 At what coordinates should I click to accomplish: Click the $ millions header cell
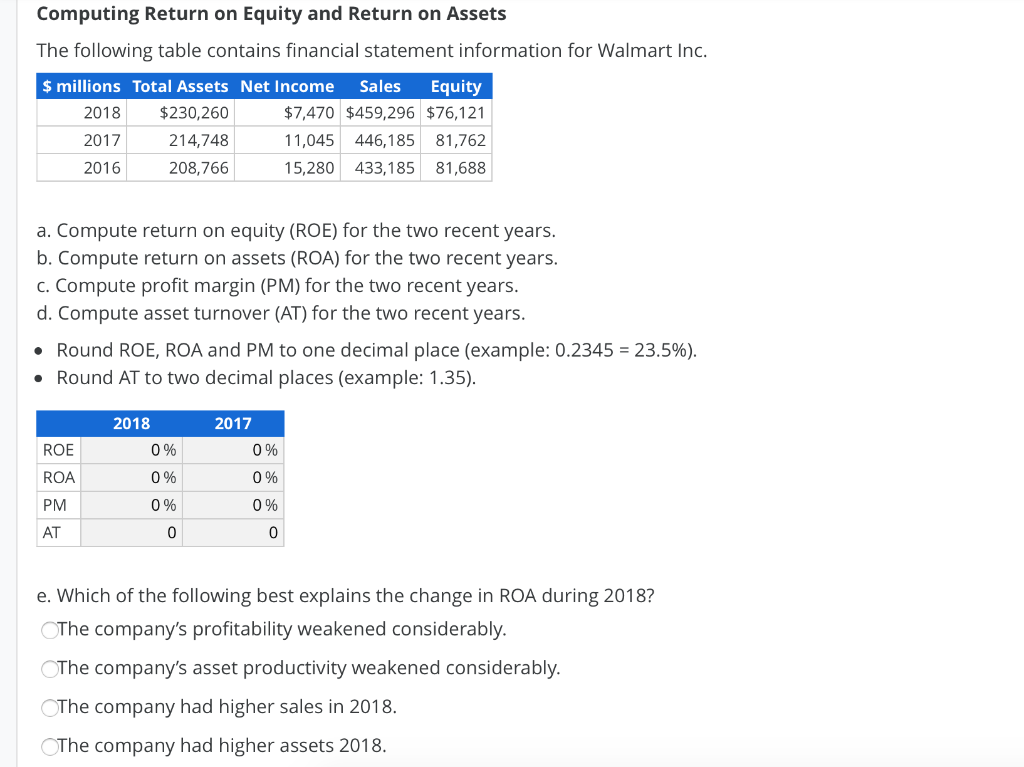coord(80,86)
